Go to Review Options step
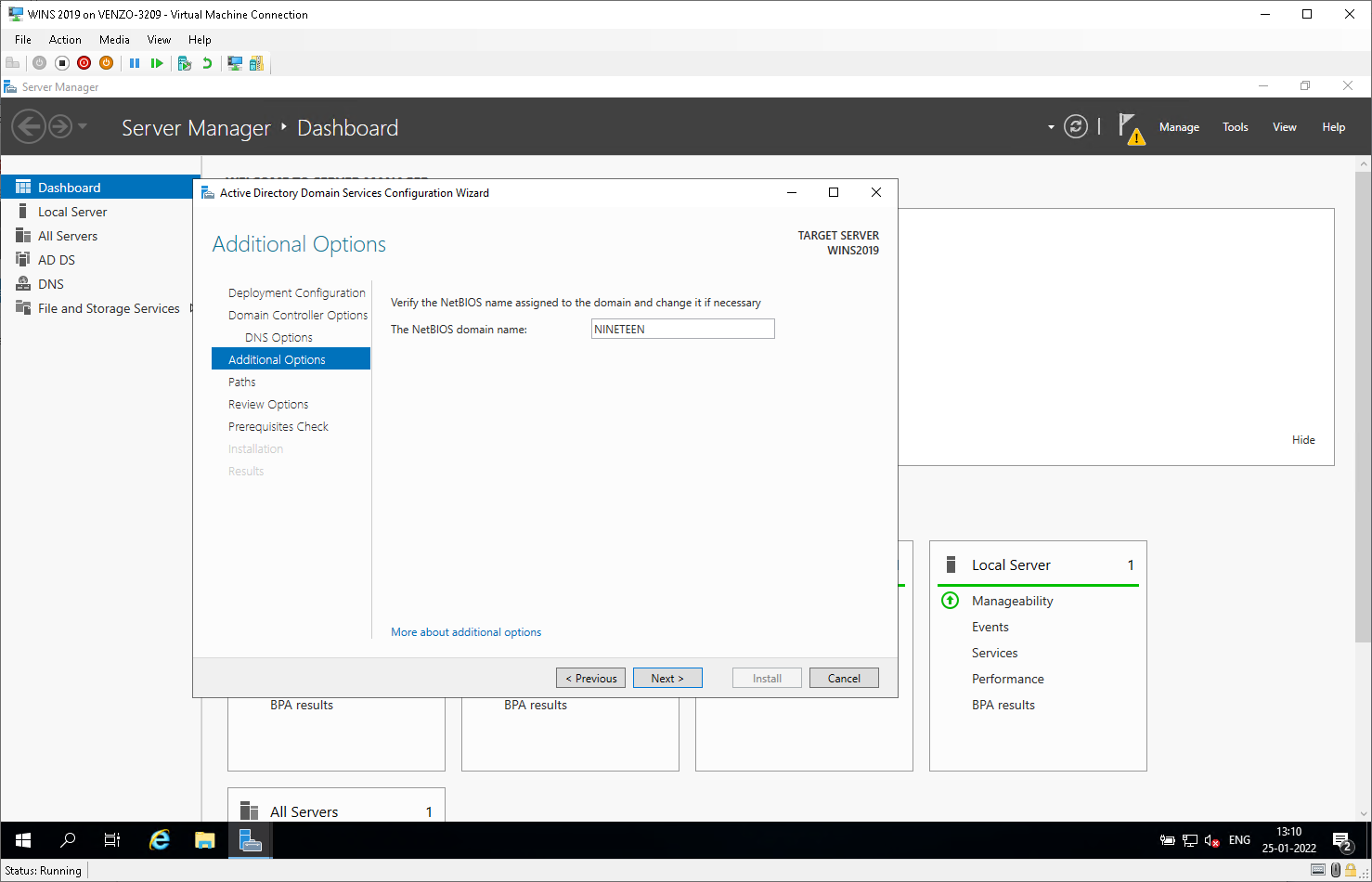The height and width of the screenshot is (882, 1372). (268, 404)
